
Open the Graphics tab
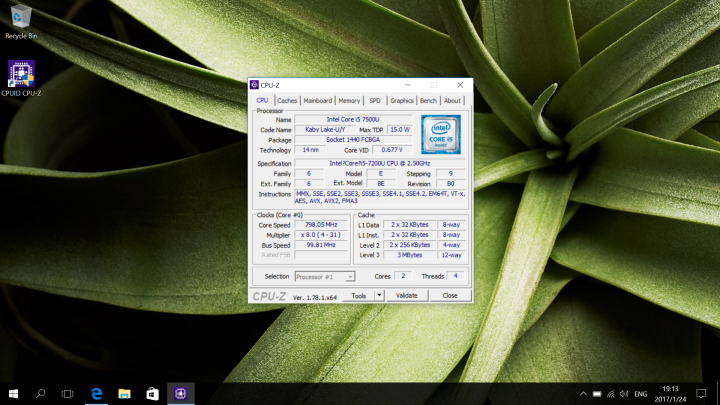(x=402, y=101)
